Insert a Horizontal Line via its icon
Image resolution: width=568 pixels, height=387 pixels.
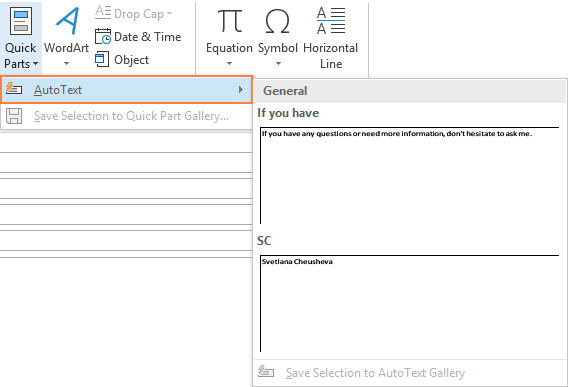coord(331,20)
